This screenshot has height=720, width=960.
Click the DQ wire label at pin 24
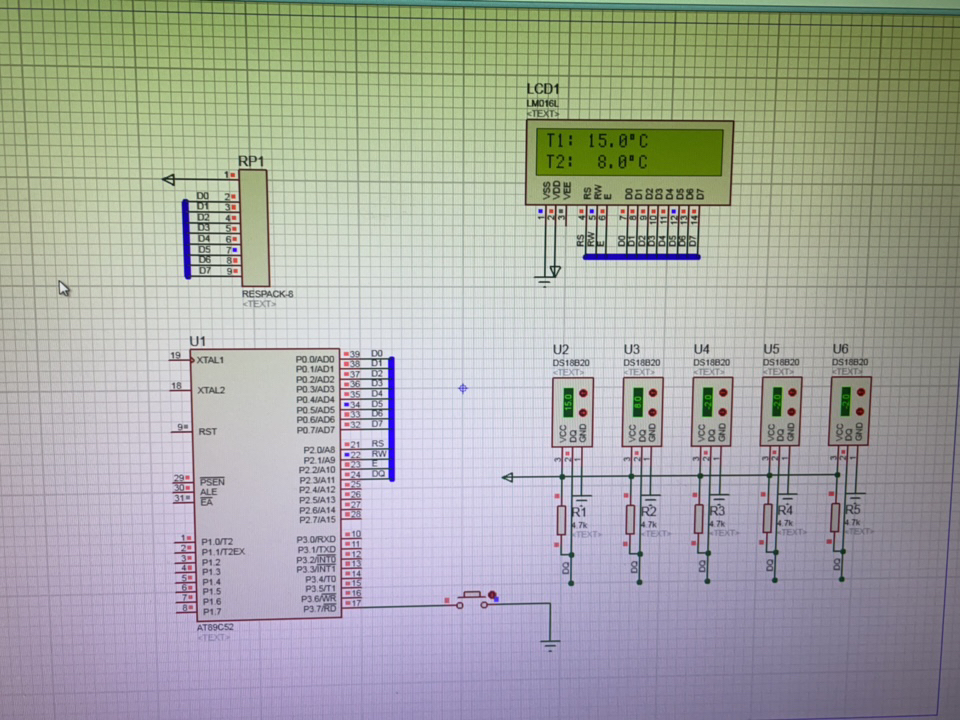pyautogui.click(x=378, y=474)
